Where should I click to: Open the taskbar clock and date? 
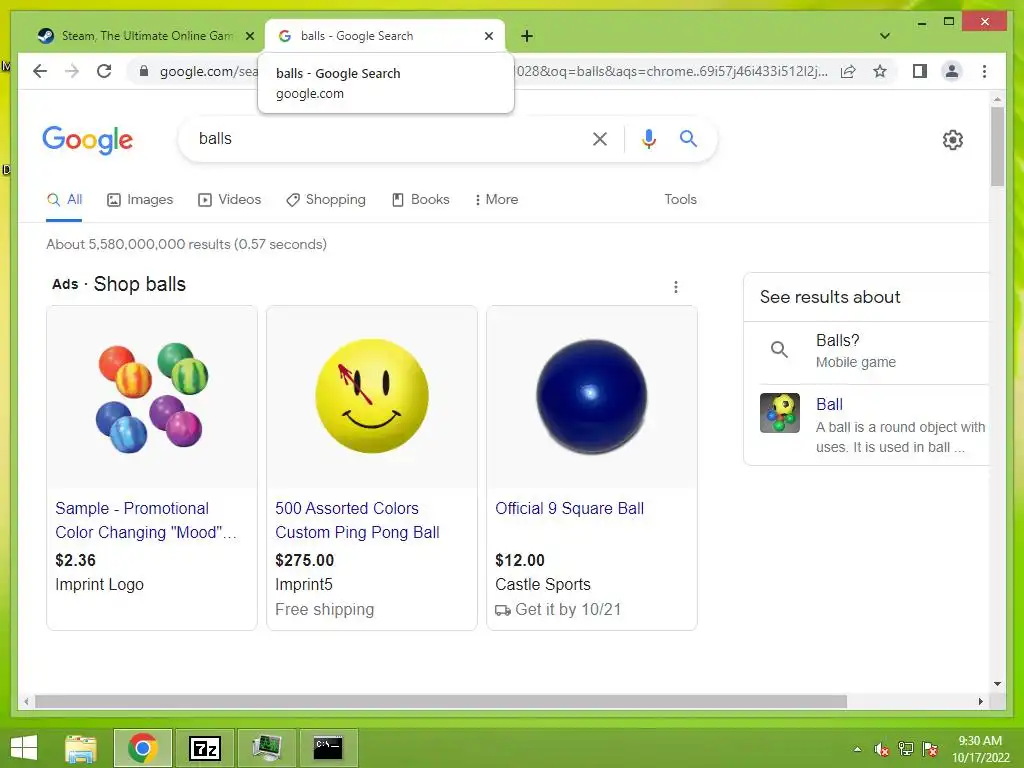[x=980, y=749]
